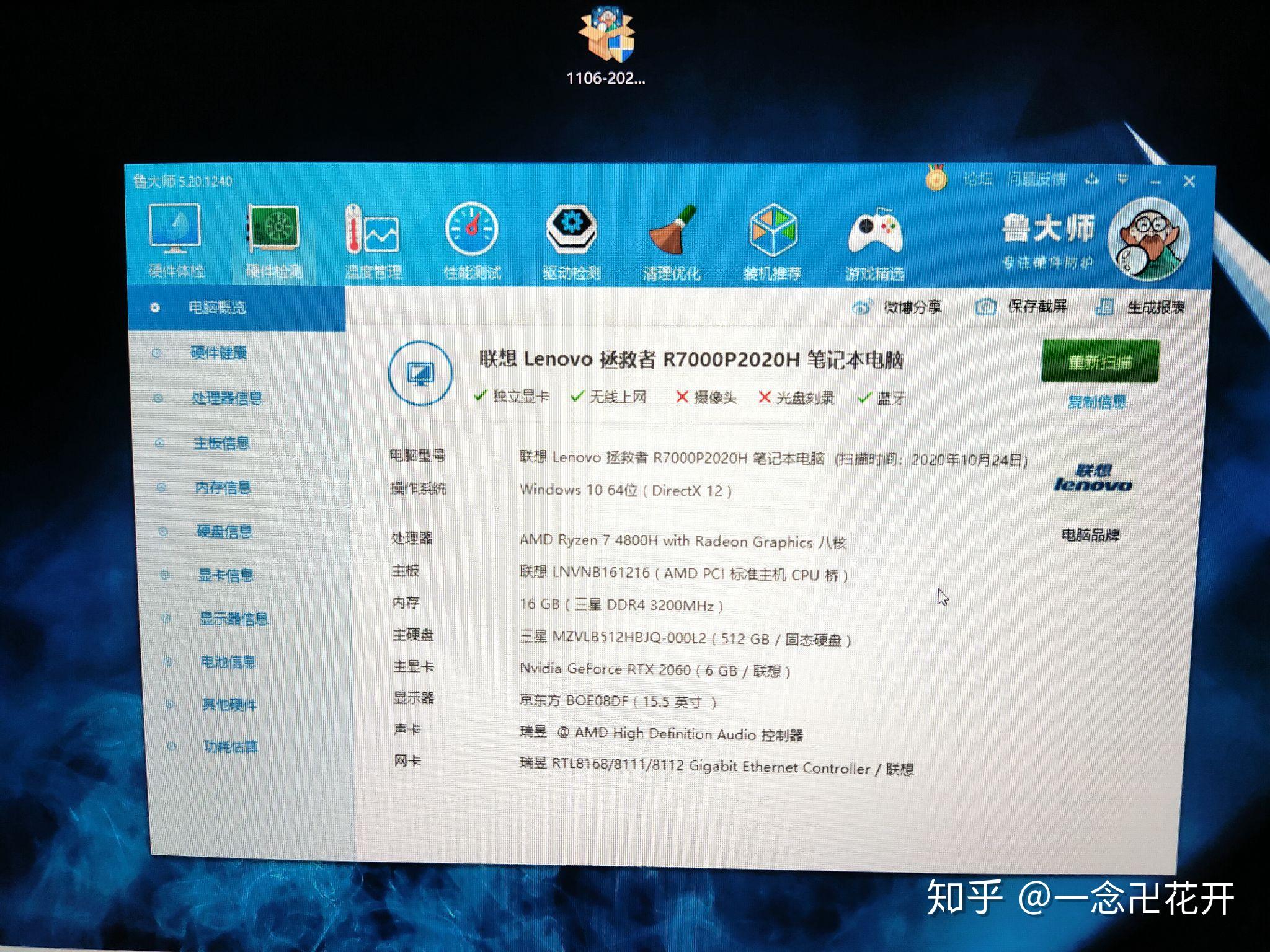Close the 鲁大师 window

[1189, 181]
